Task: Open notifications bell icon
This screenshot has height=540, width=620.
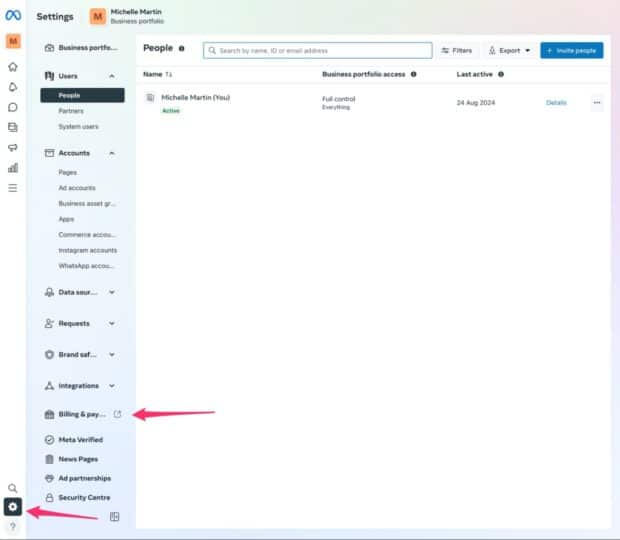Action: click(13, 87)
